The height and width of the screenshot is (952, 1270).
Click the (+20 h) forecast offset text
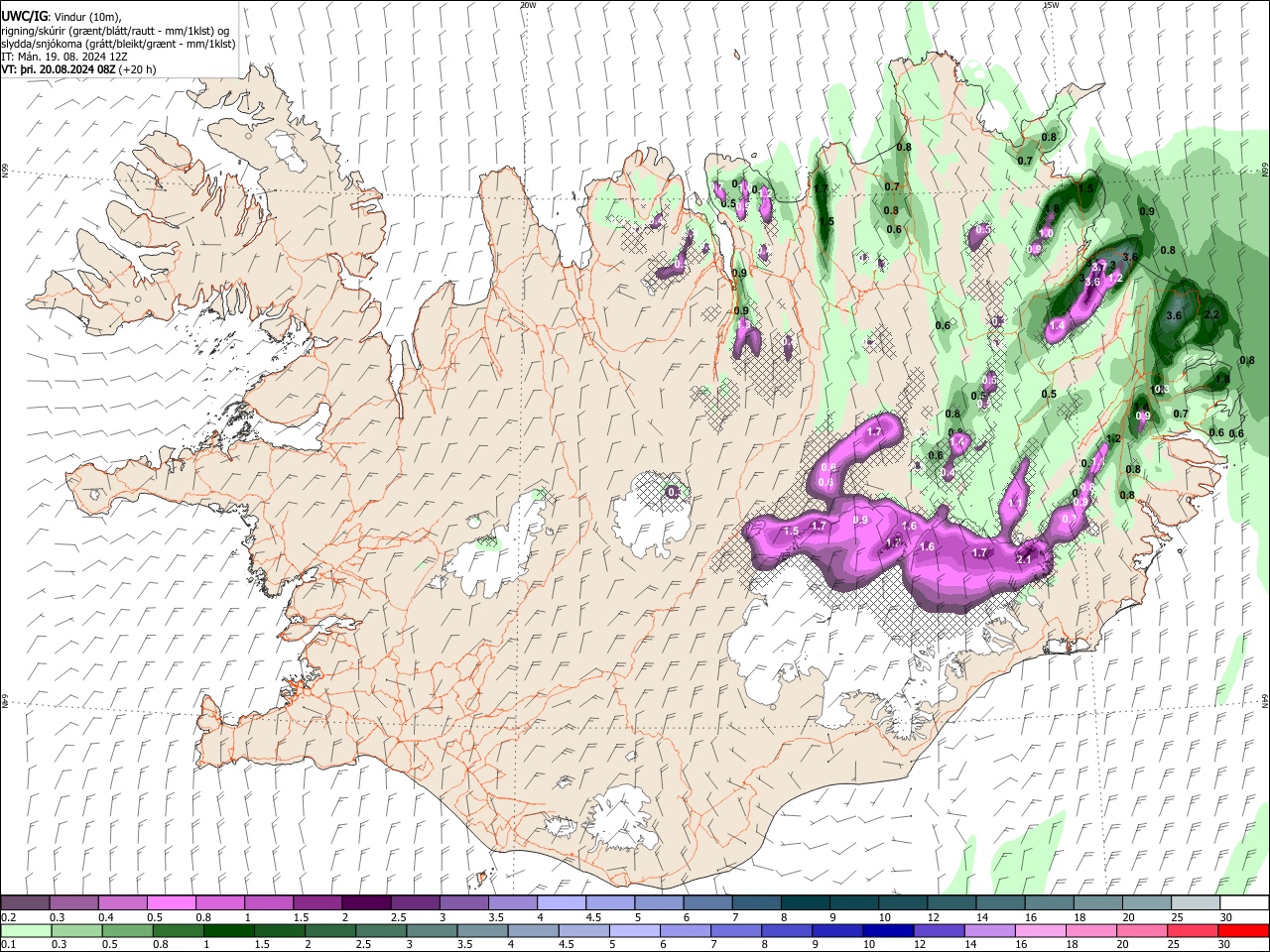point(138,69)
